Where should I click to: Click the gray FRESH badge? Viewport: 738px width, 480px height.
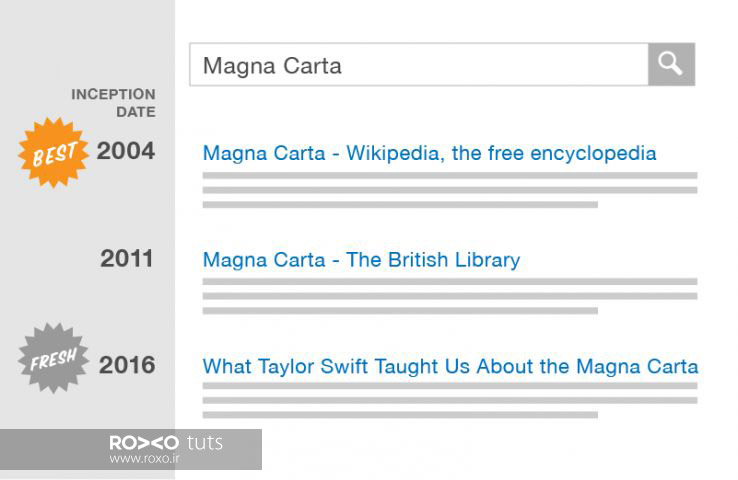[53, 358]
